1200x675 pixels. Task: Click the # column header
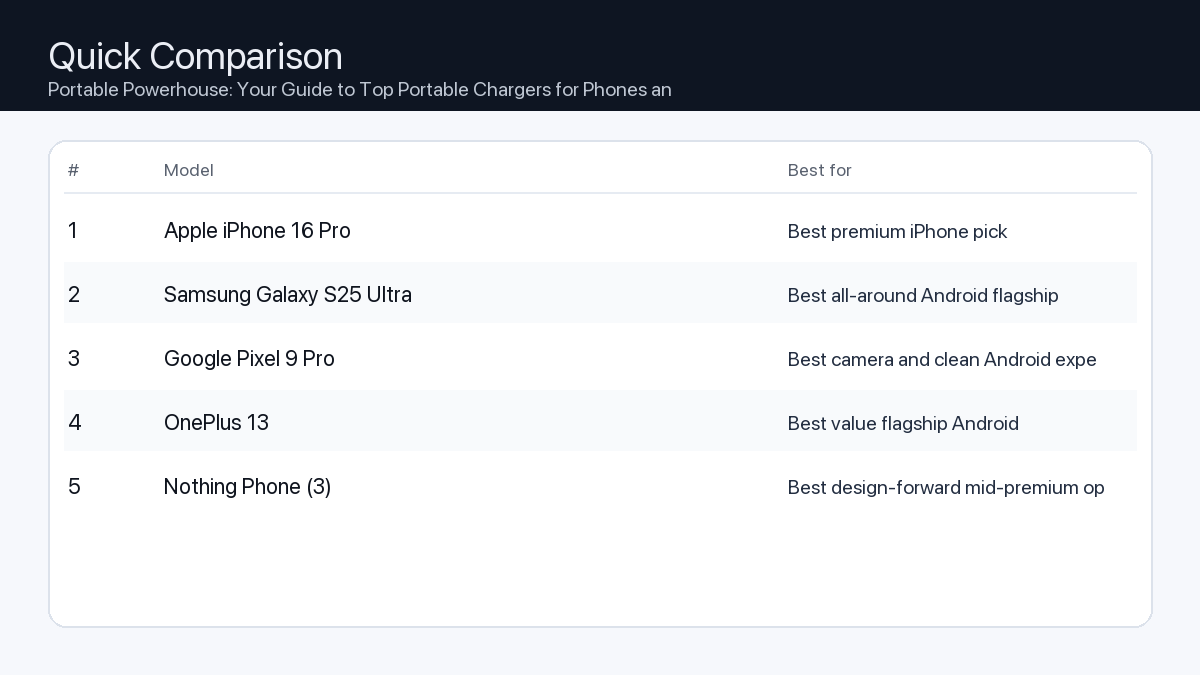point(73,170)
